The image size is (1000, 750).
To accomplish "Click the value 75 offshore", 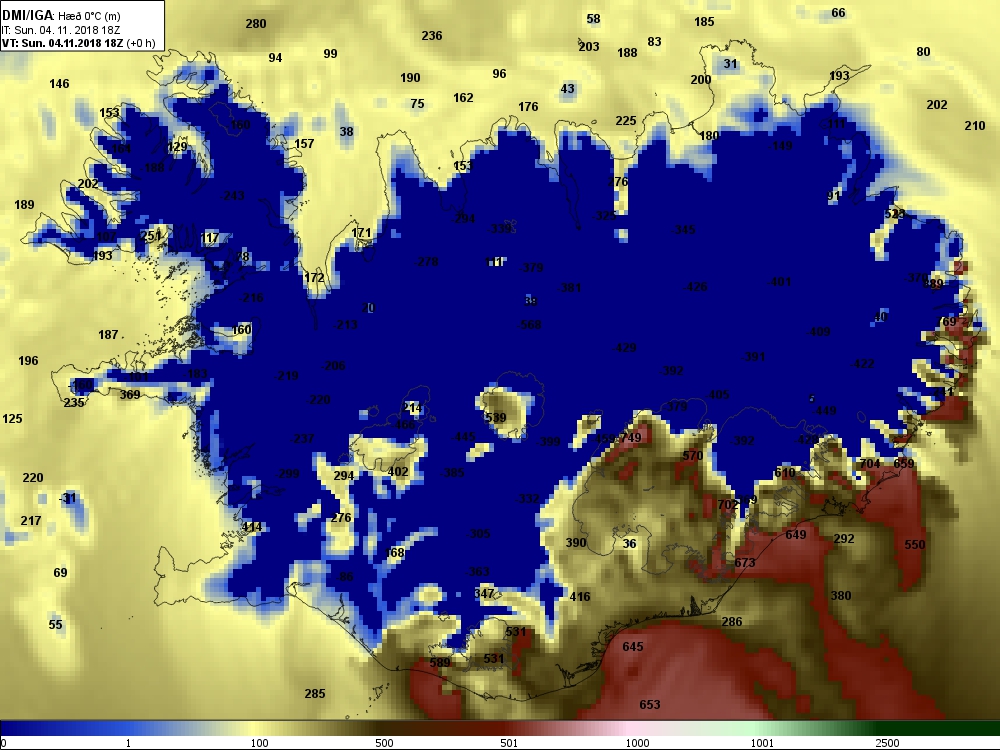I will click(417, 103).
